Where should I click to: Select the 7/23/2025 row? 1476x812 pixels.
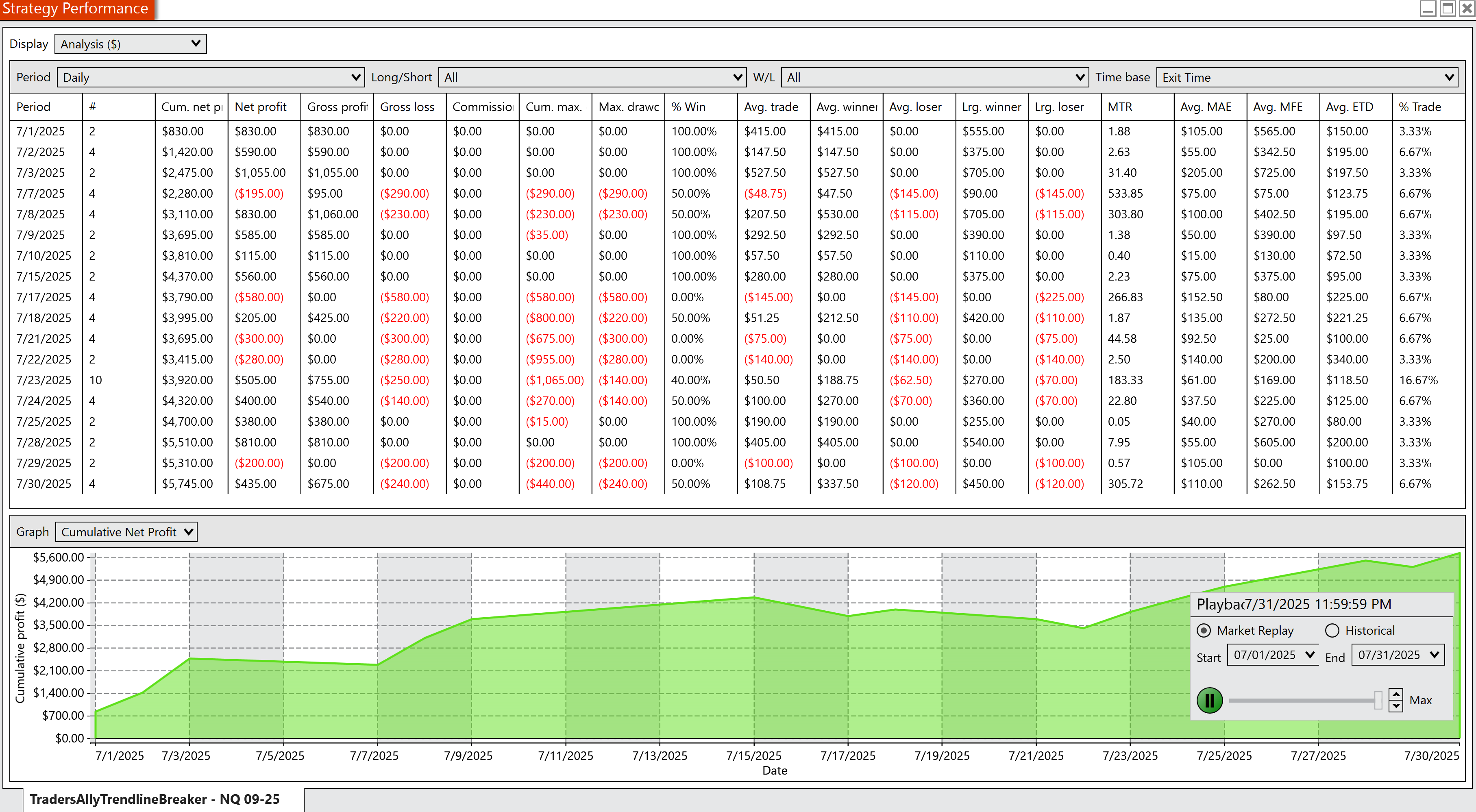click(x=44, y=380)
